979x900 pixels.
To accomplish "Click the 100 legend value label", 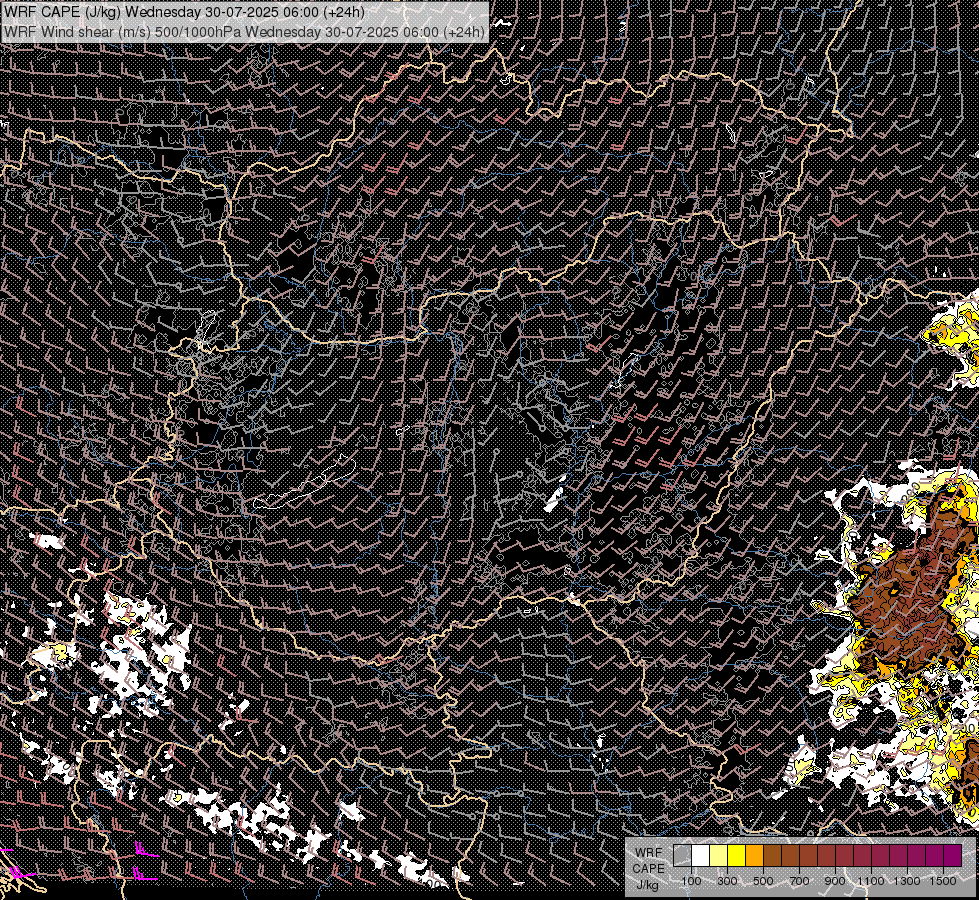I will pos(691,881).
